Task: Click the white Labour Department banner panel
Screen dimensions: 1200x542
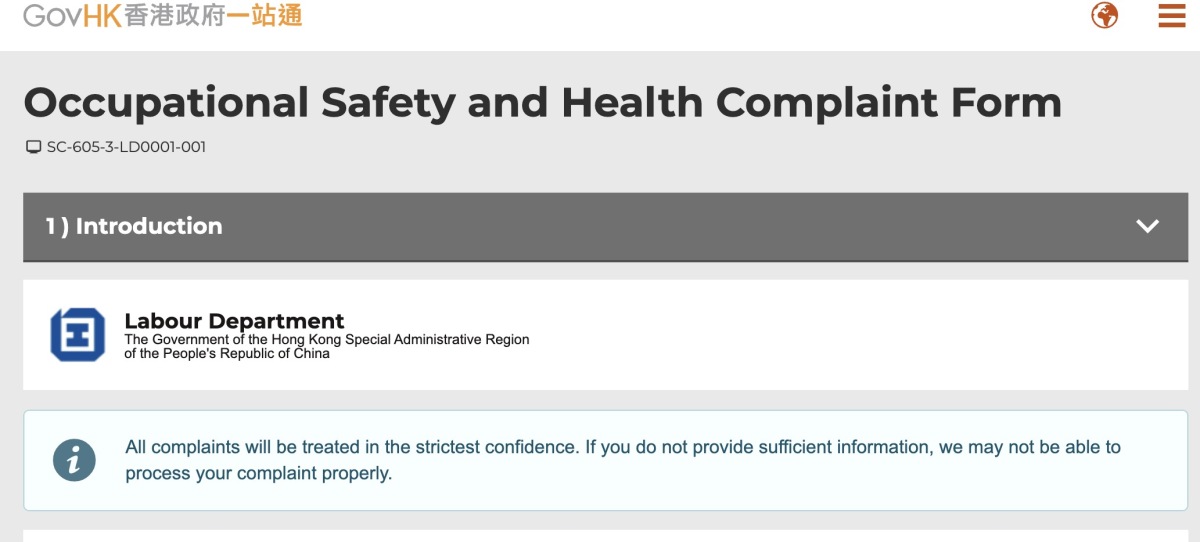Action: (x=605, y=335)
